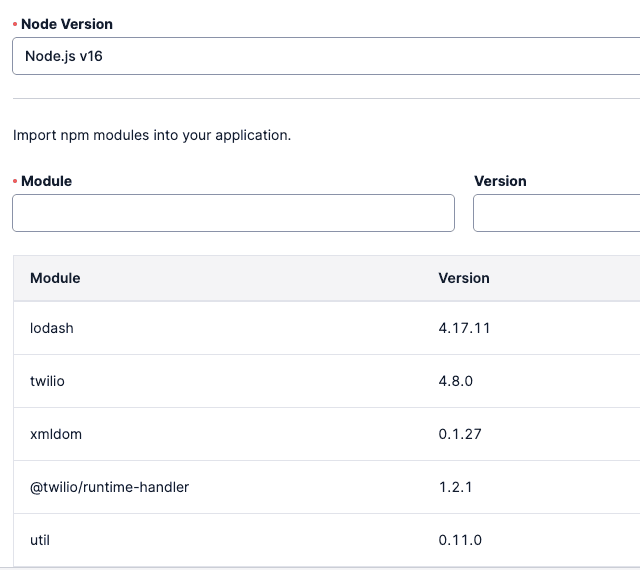The width and height of the screenshot is (640, 570).
Task: Click the "Import npm modules" description text
Action: click(x=152, y=134)
